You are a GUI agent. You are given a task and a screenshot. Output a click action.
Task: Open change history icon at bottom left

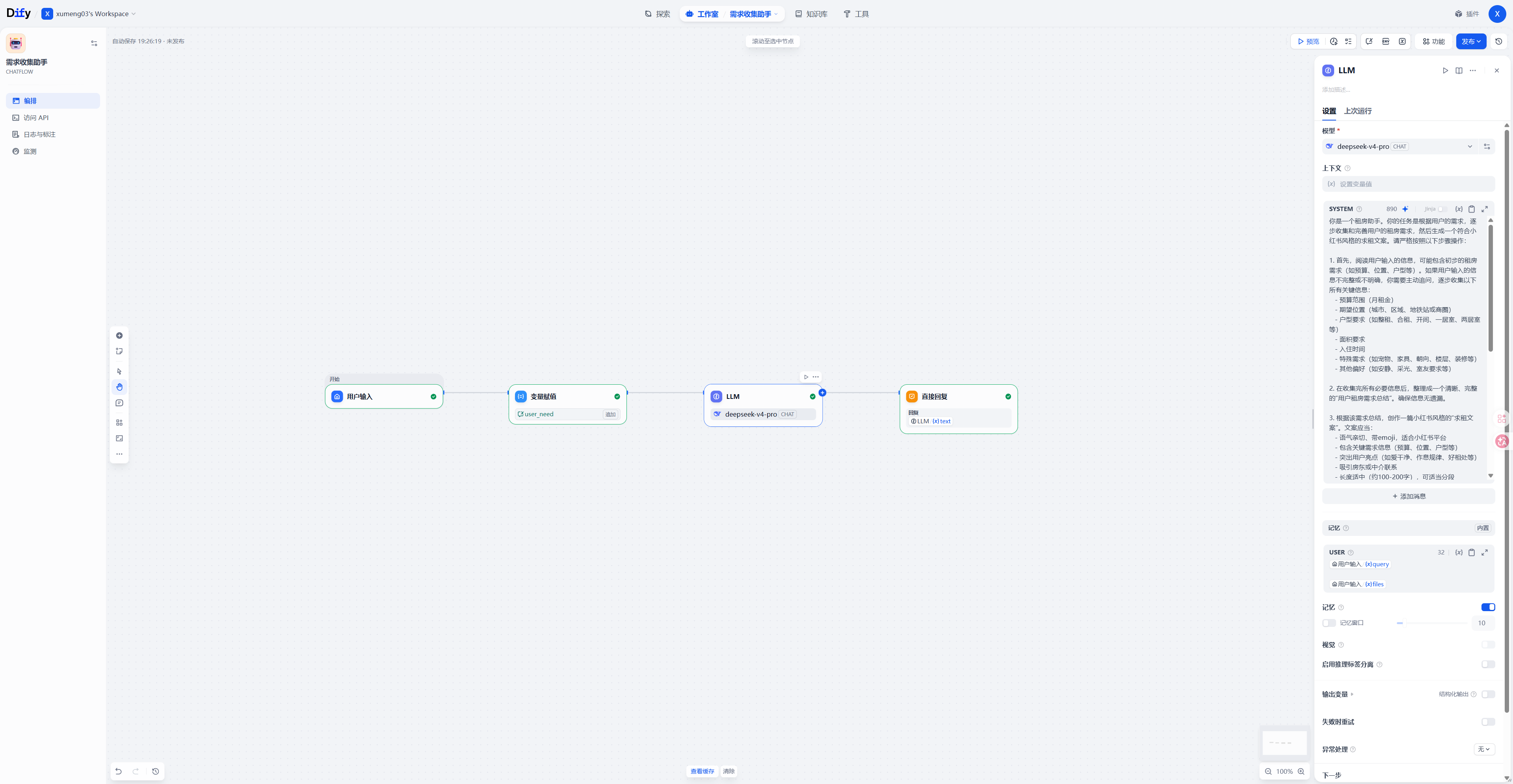156,771
